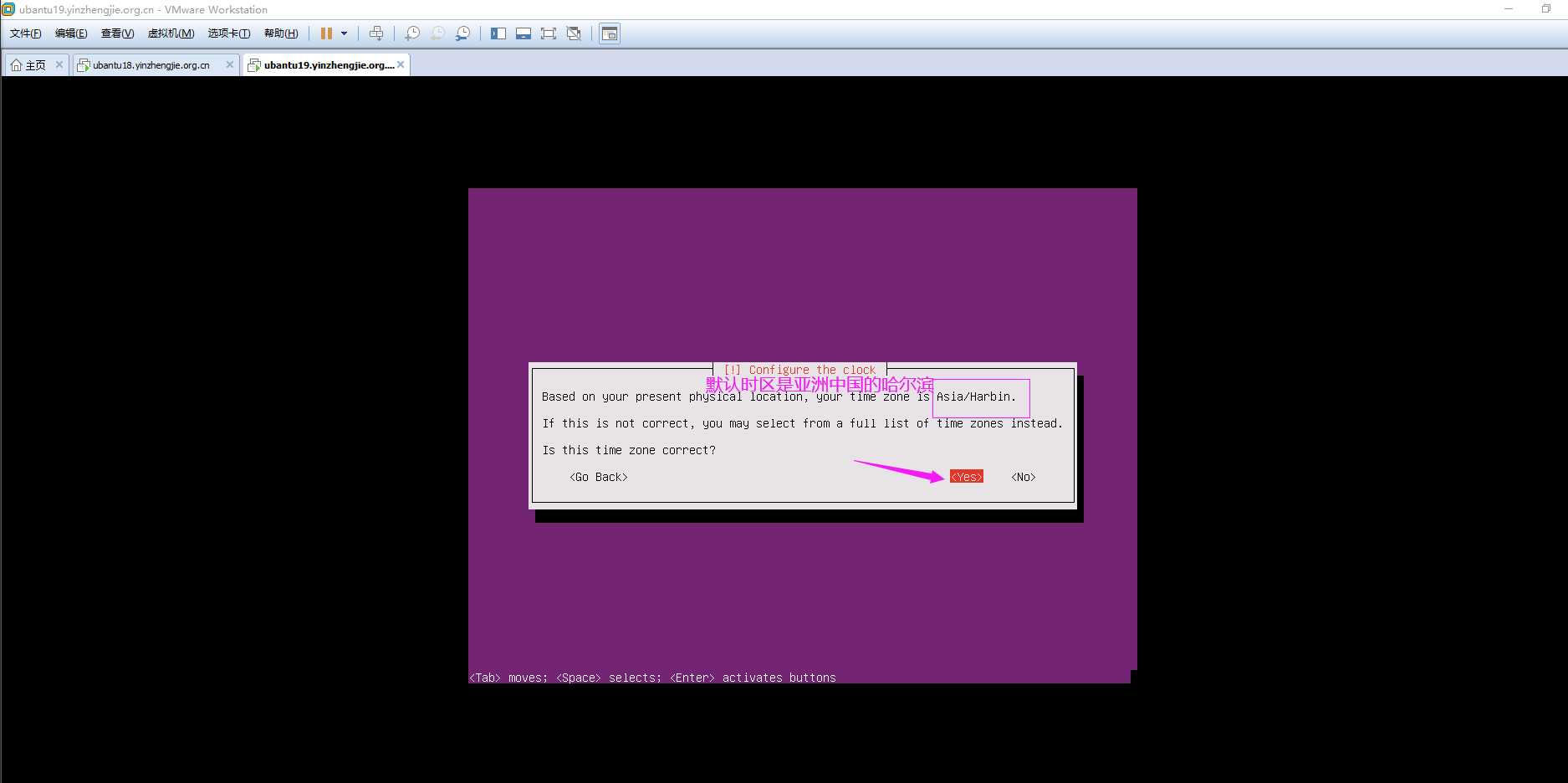Screen dimensions: 1568x783
Task: Take a snapshot with the clock-plus icon
Action: coord(412,33)
